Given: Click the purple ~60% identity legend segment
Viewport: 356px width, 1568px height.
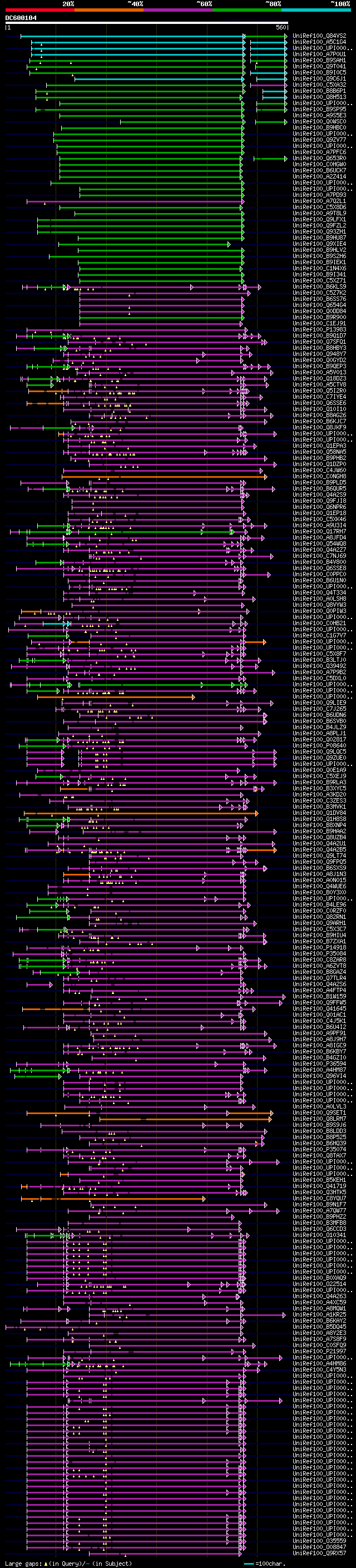Looking at the screenshot, I should coord(179,10).
